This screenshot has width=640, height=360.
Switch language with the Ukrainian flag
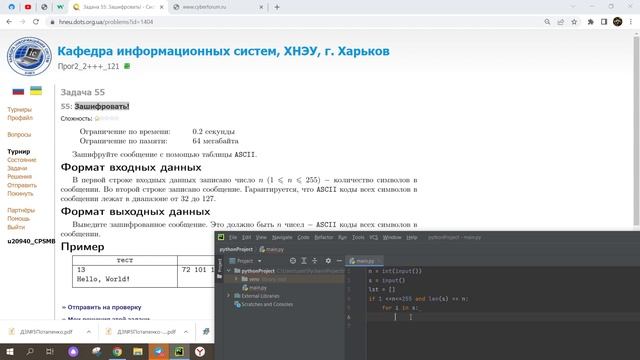pos(36,91)
